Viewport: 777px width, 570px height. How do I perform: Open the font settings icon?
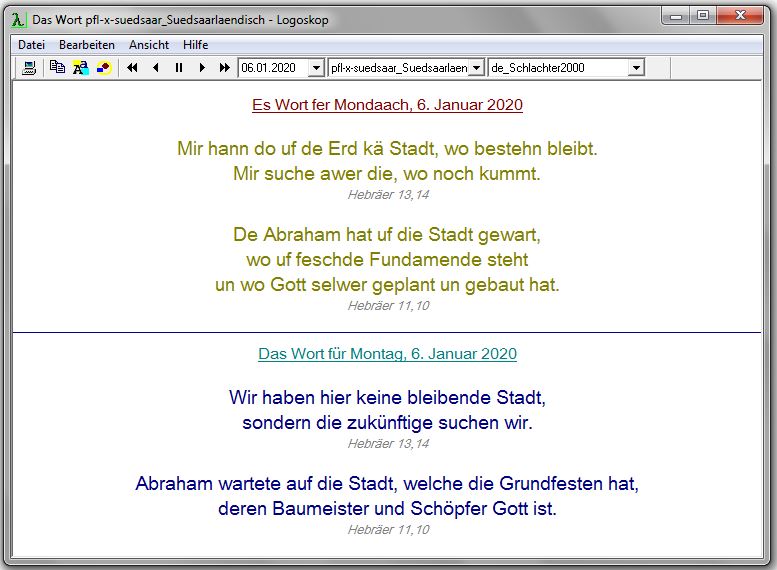80,67
